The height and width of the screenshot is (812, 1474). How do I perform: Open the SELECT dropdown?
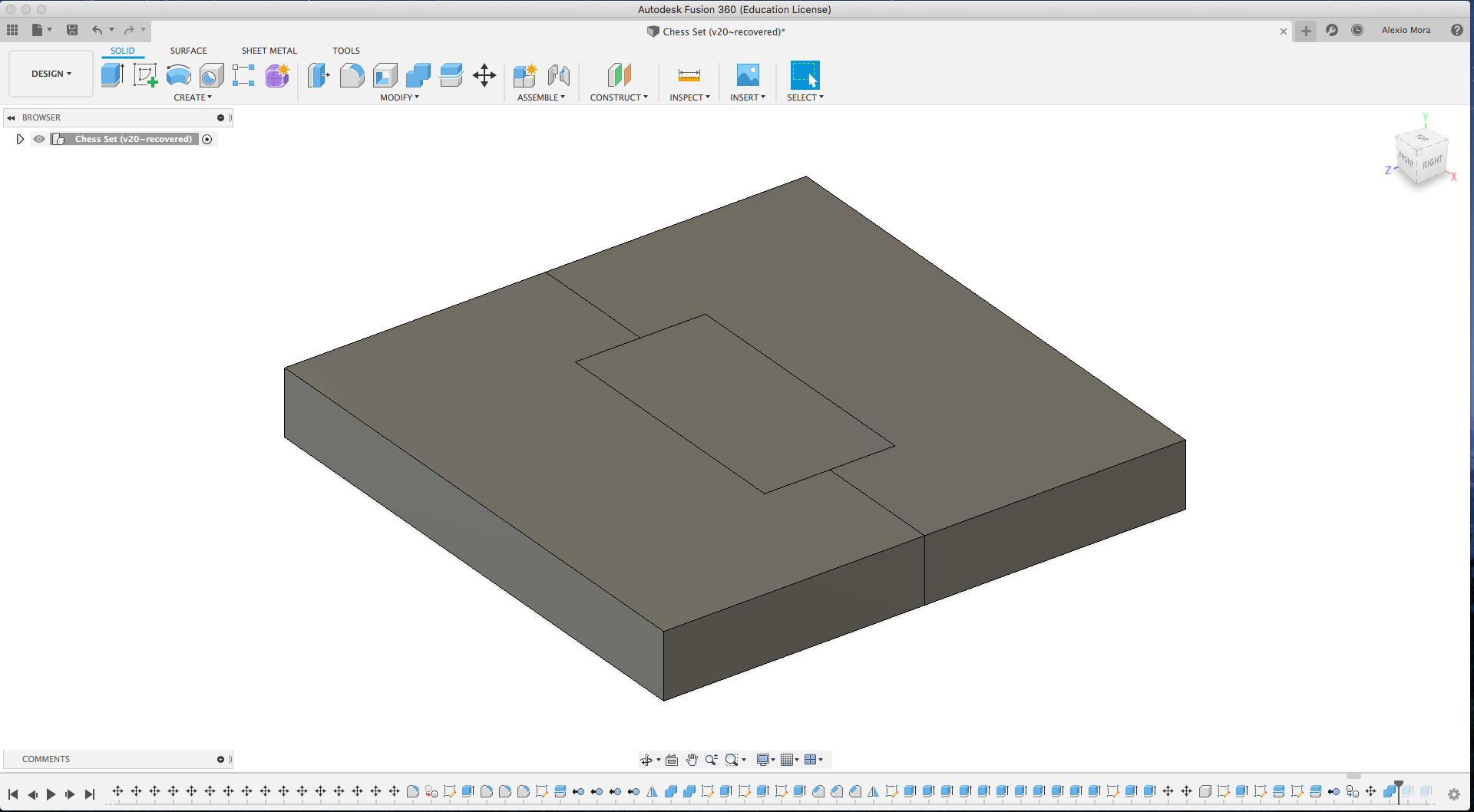coord(805,97)
